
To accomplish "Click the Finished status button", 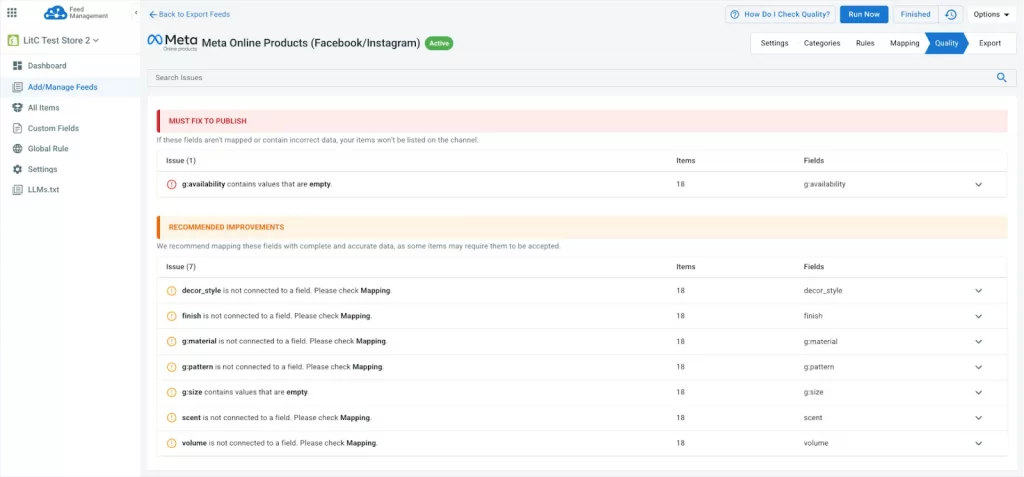I will (x=915, y=14).
